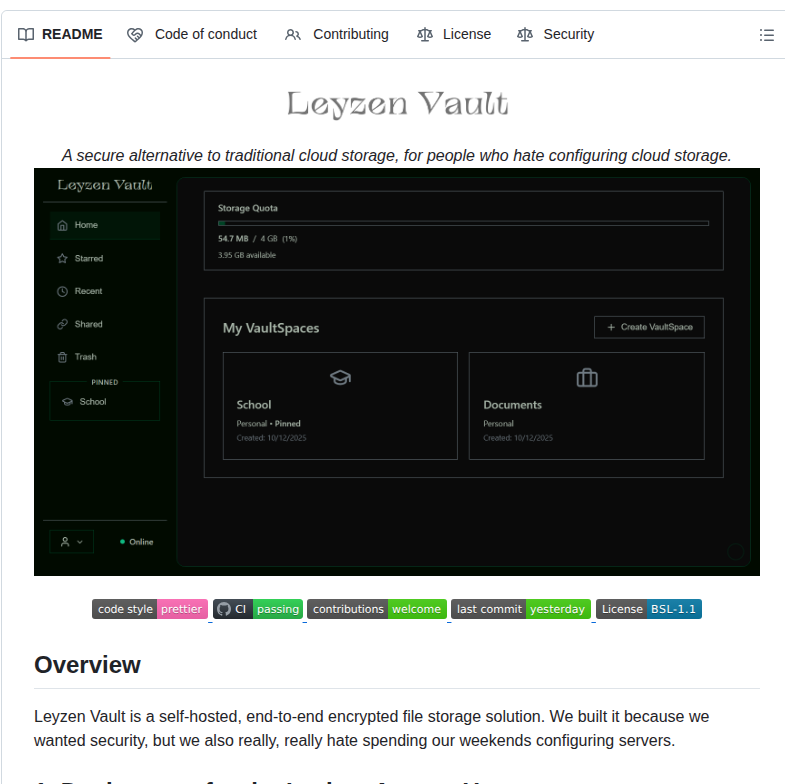Open pinned School item in sidebar

[105, 402]
